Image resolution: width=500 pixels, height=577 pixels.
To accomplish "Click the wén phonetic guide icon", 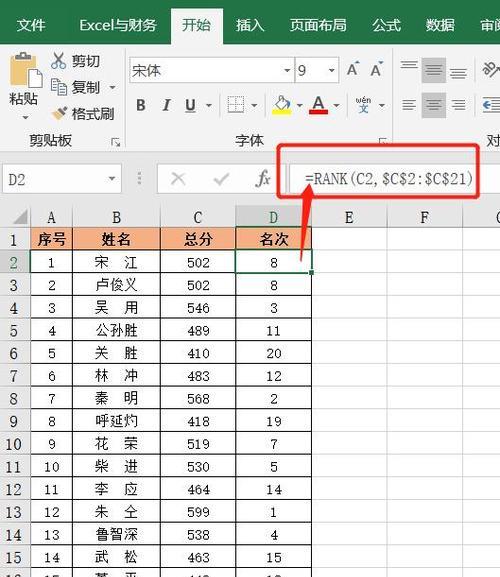I will coord(363,105).
